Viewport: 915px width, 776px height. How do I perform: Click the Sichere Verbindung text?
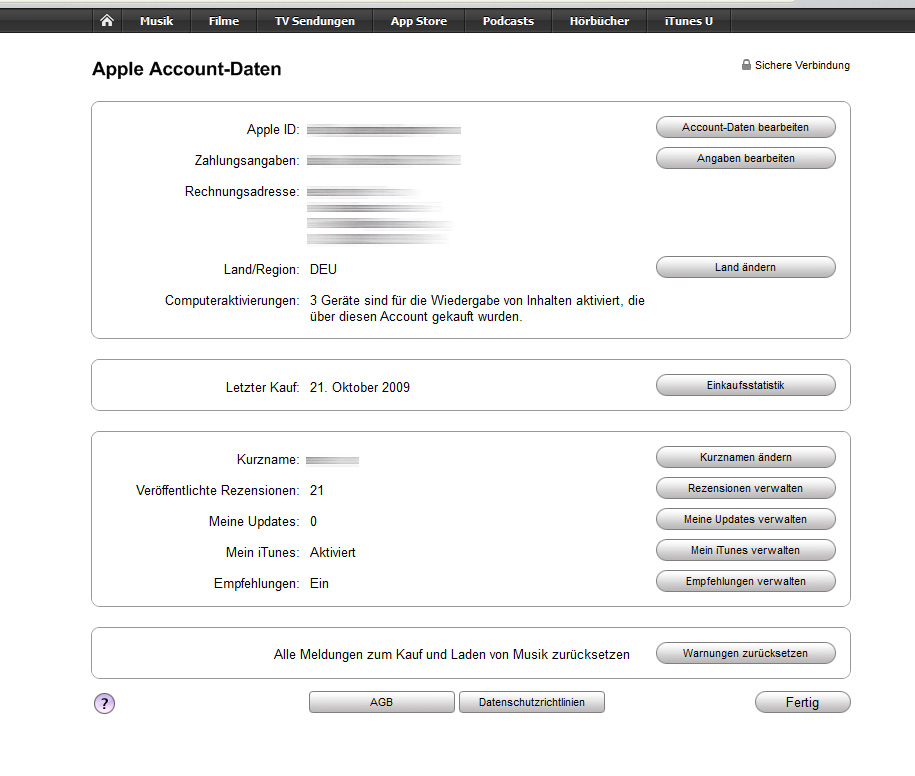coord(802,65)
